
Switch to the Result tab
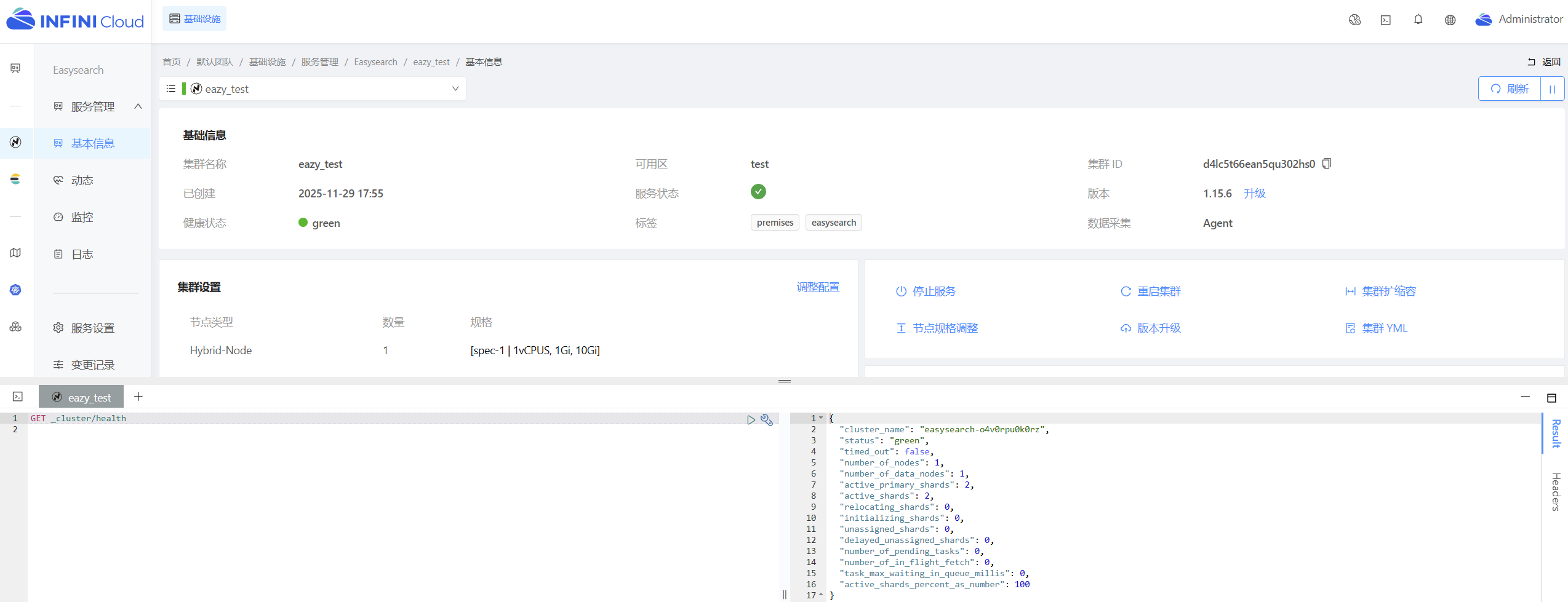coord(1556,433)
